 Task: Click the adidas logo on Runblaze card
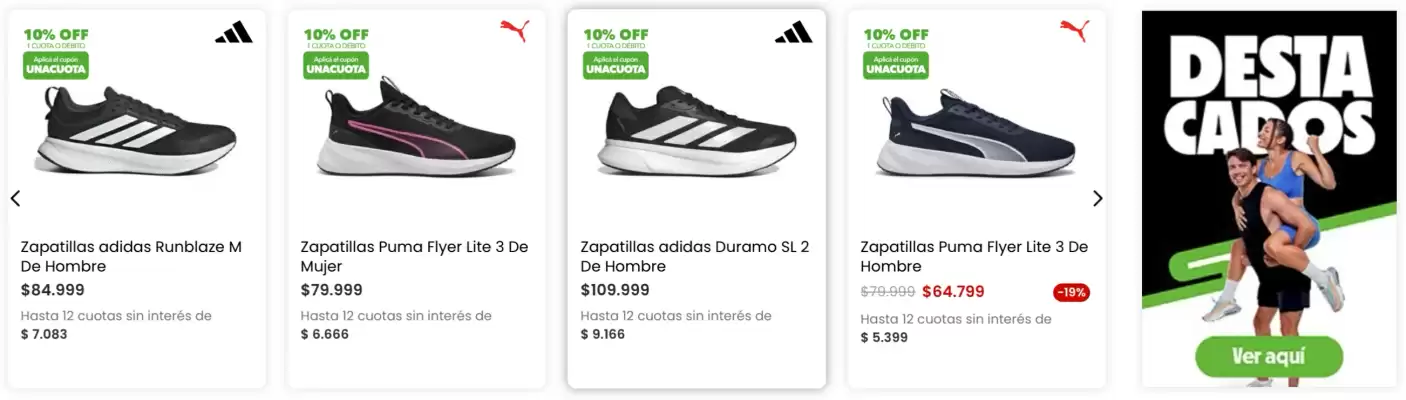click(x=233, y=33)
